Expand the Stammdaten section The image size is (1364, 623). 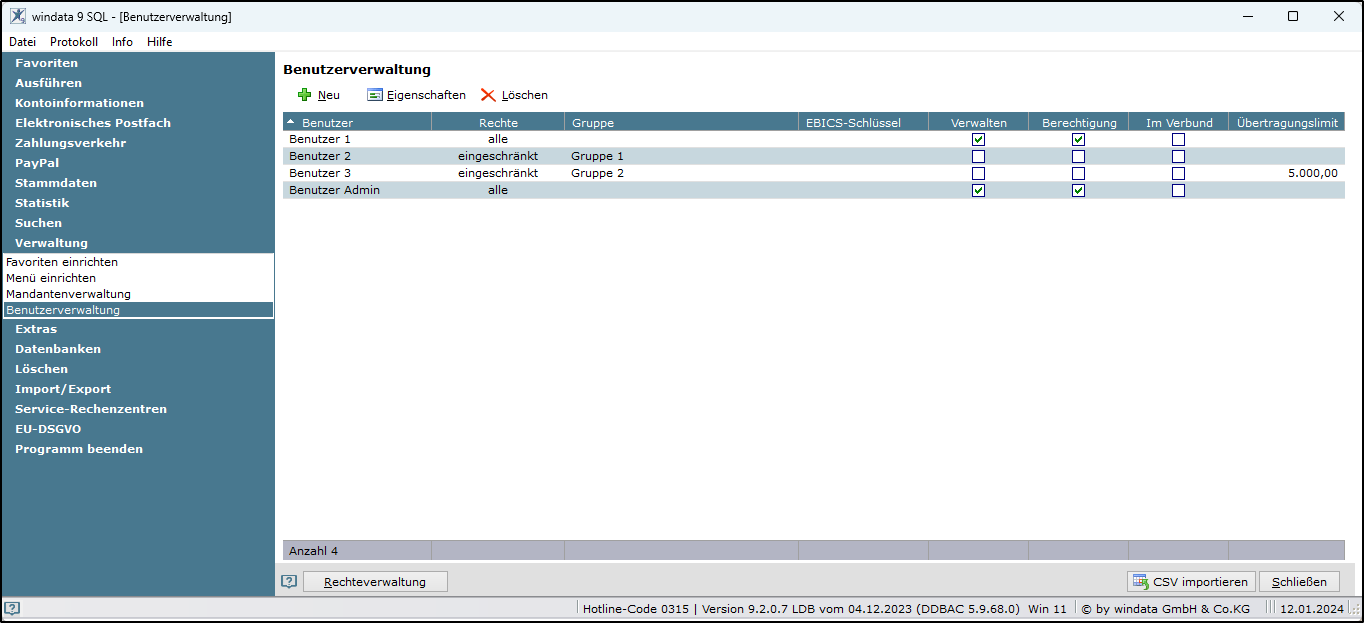pyautogui.click(x=56, y=183)
